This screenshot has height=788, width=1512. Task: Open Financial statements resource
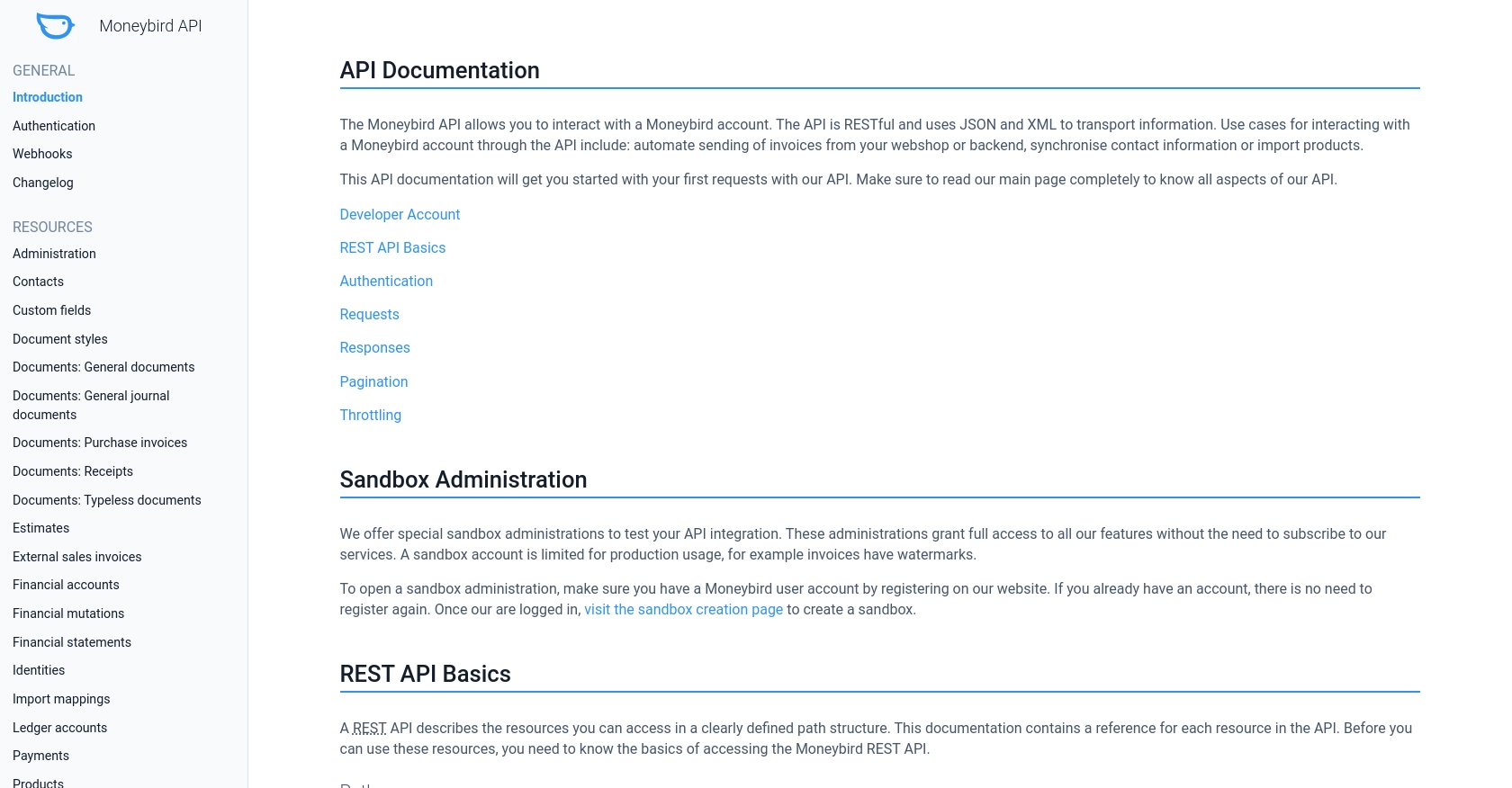(x=72, y=642)
